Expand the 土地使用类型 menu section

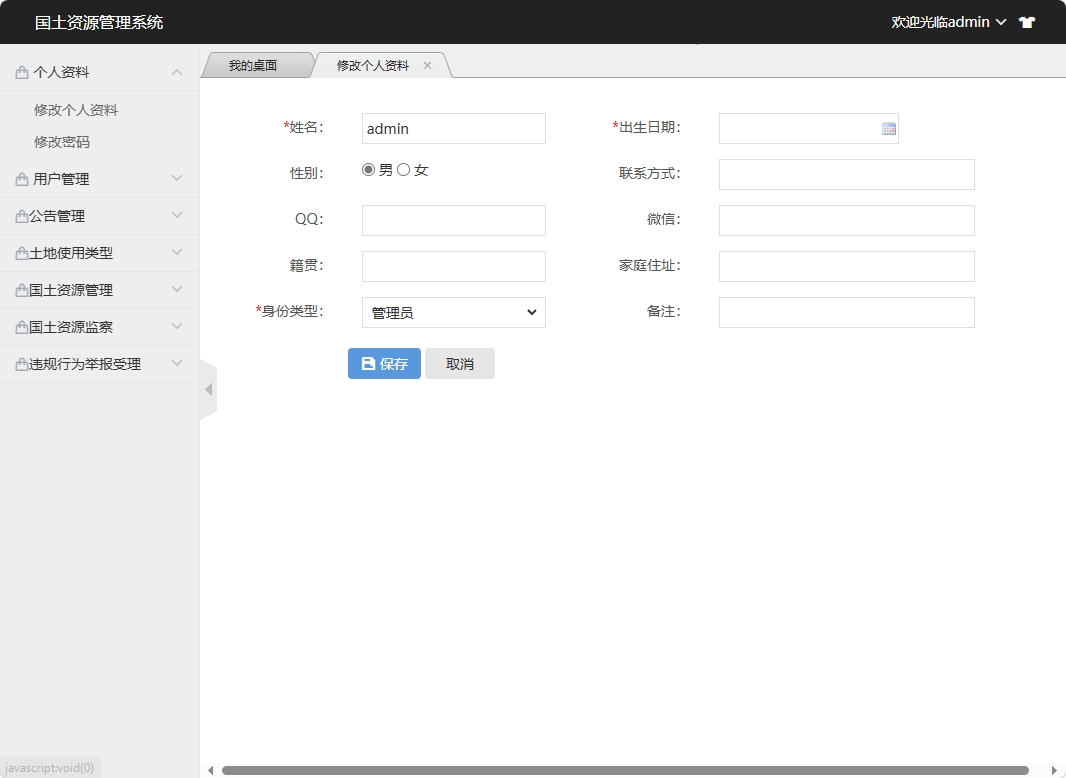pyautogui.click(x=99, y=253)
